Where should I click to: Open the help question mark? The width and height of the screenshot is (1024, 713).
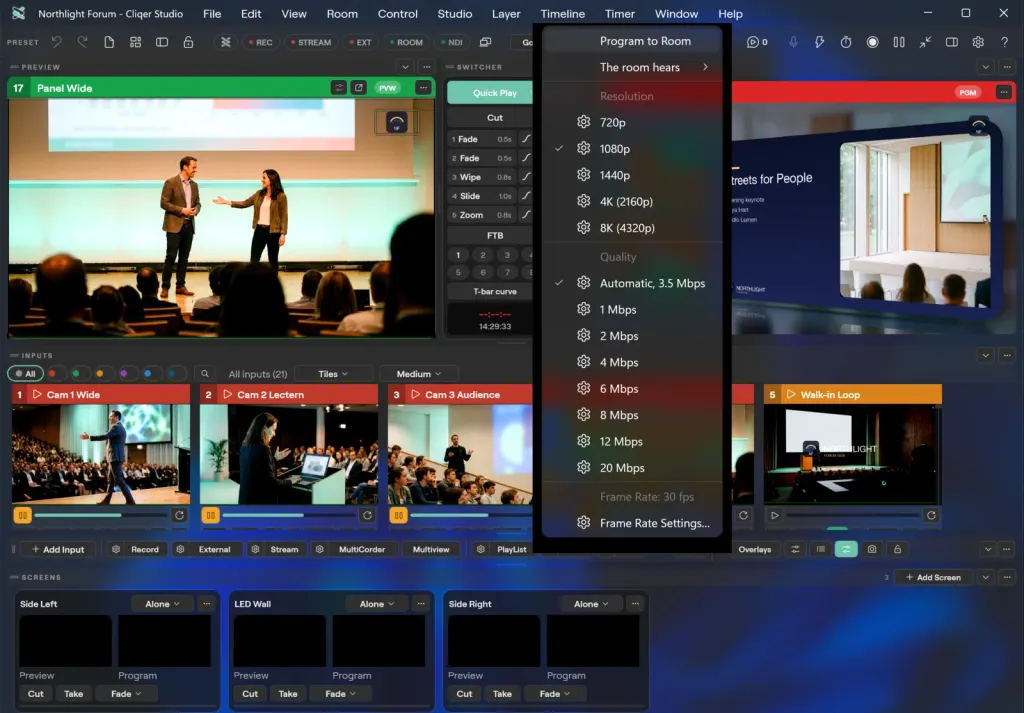(x=1004, y=42)
